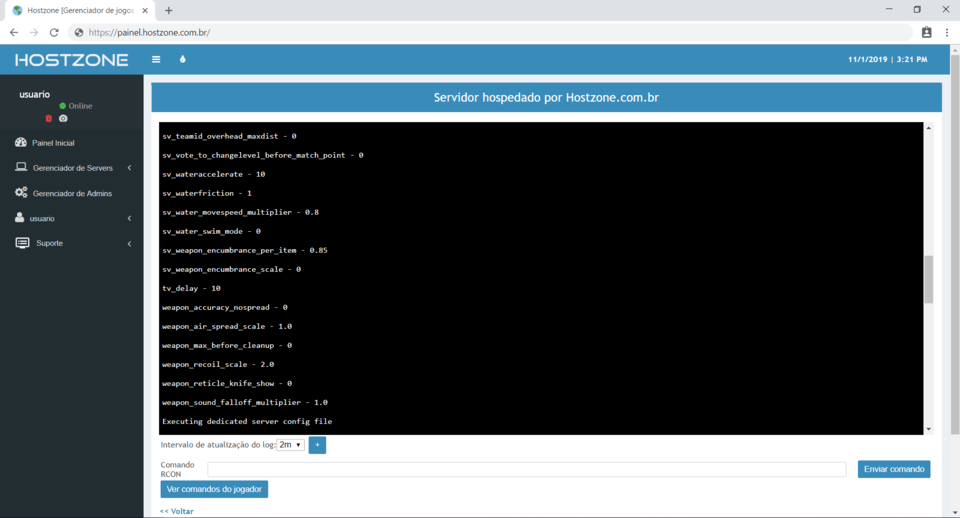This screenshot has width=960, height=518.
Task: Click log line 'weapon_reticle_knife_show - 0'
Action: tap(227, 383)
